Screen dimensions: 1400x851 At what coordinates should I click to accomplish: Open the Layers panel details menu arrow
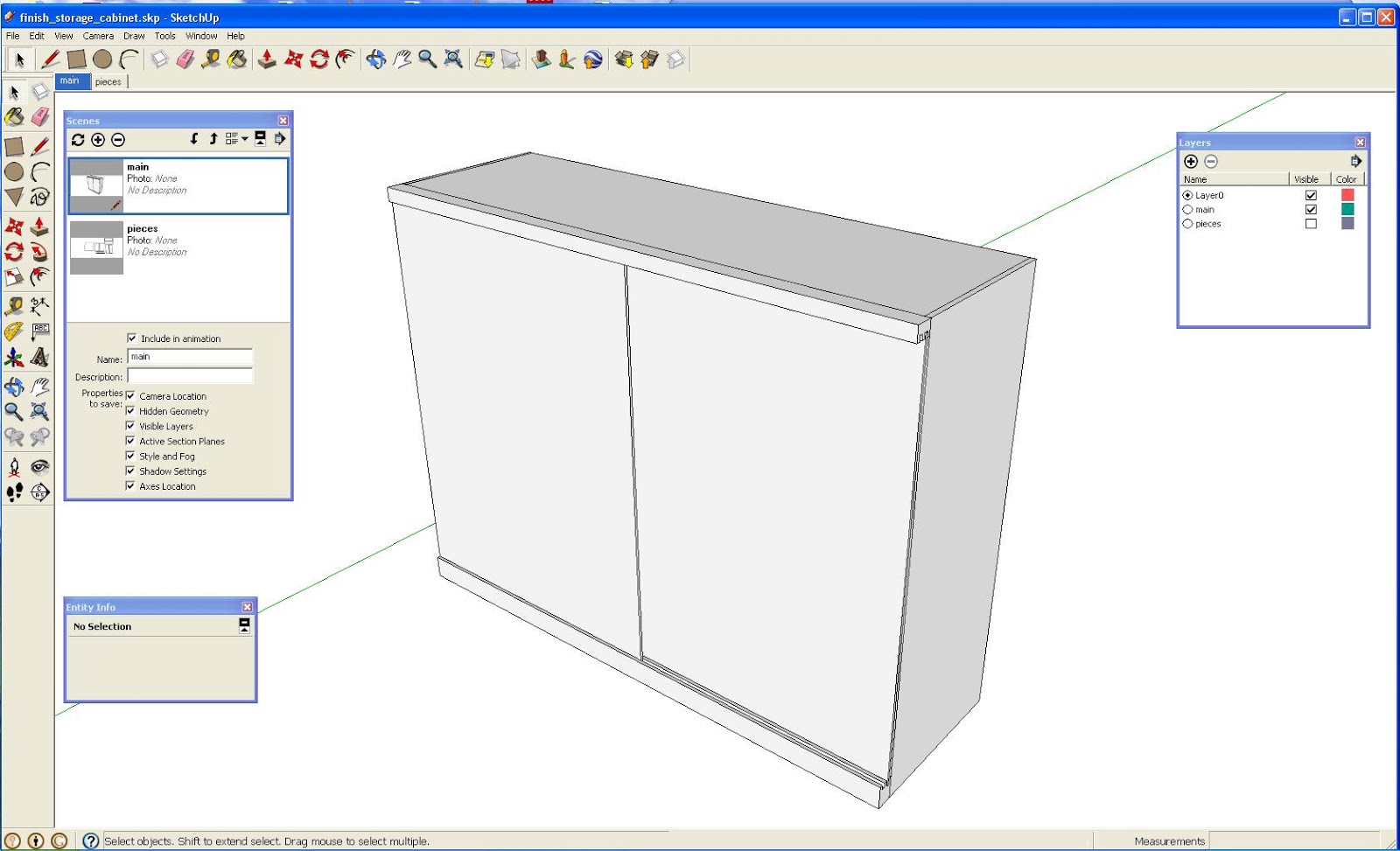click(1355, 161)
